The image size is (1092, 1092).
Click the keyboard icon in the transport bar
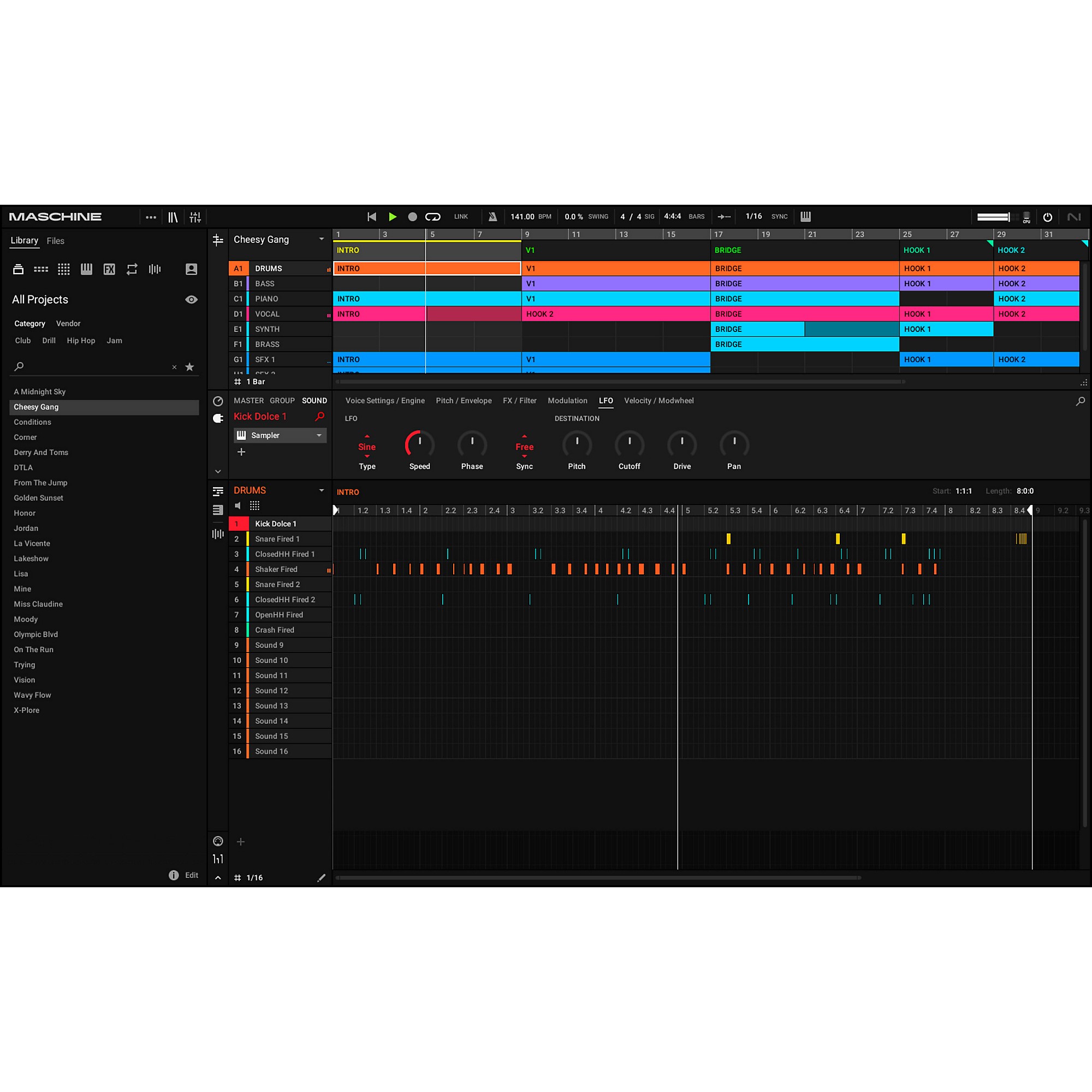pyautogui.click(x=805, y=216)
